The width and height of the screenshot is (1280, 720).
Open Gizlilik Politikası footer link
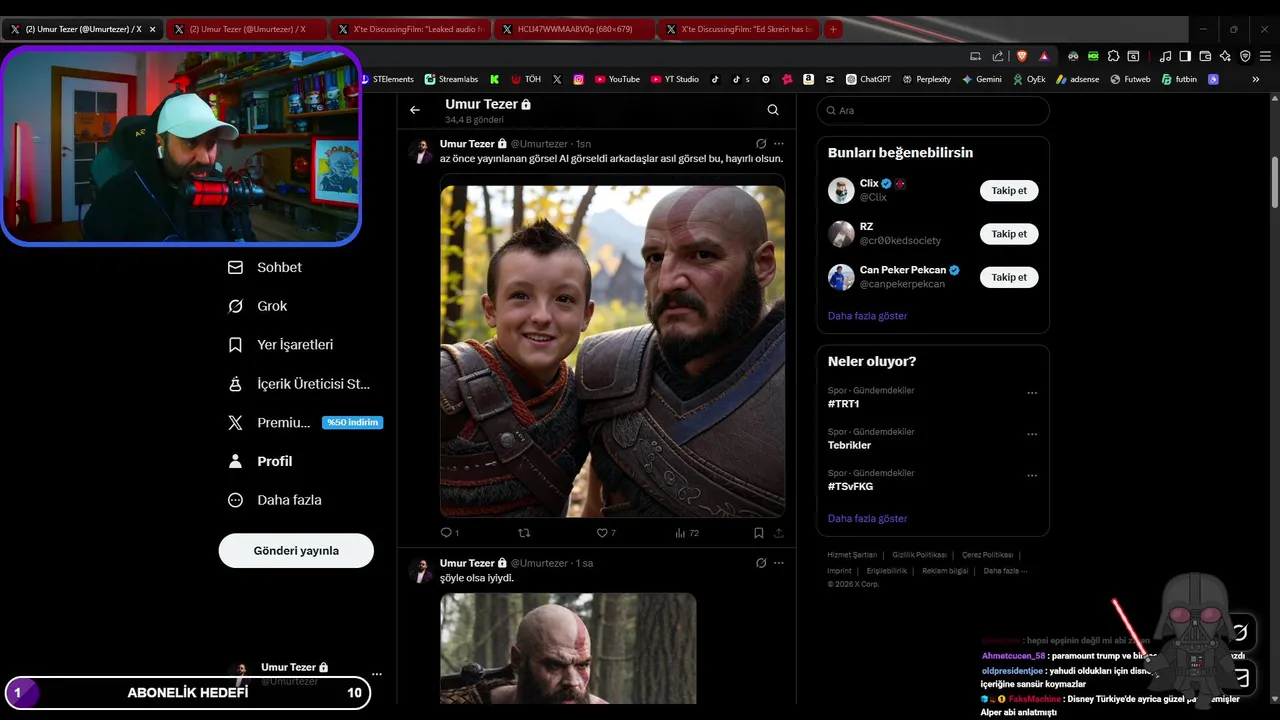pyautogui.click(x=919, y=555)
